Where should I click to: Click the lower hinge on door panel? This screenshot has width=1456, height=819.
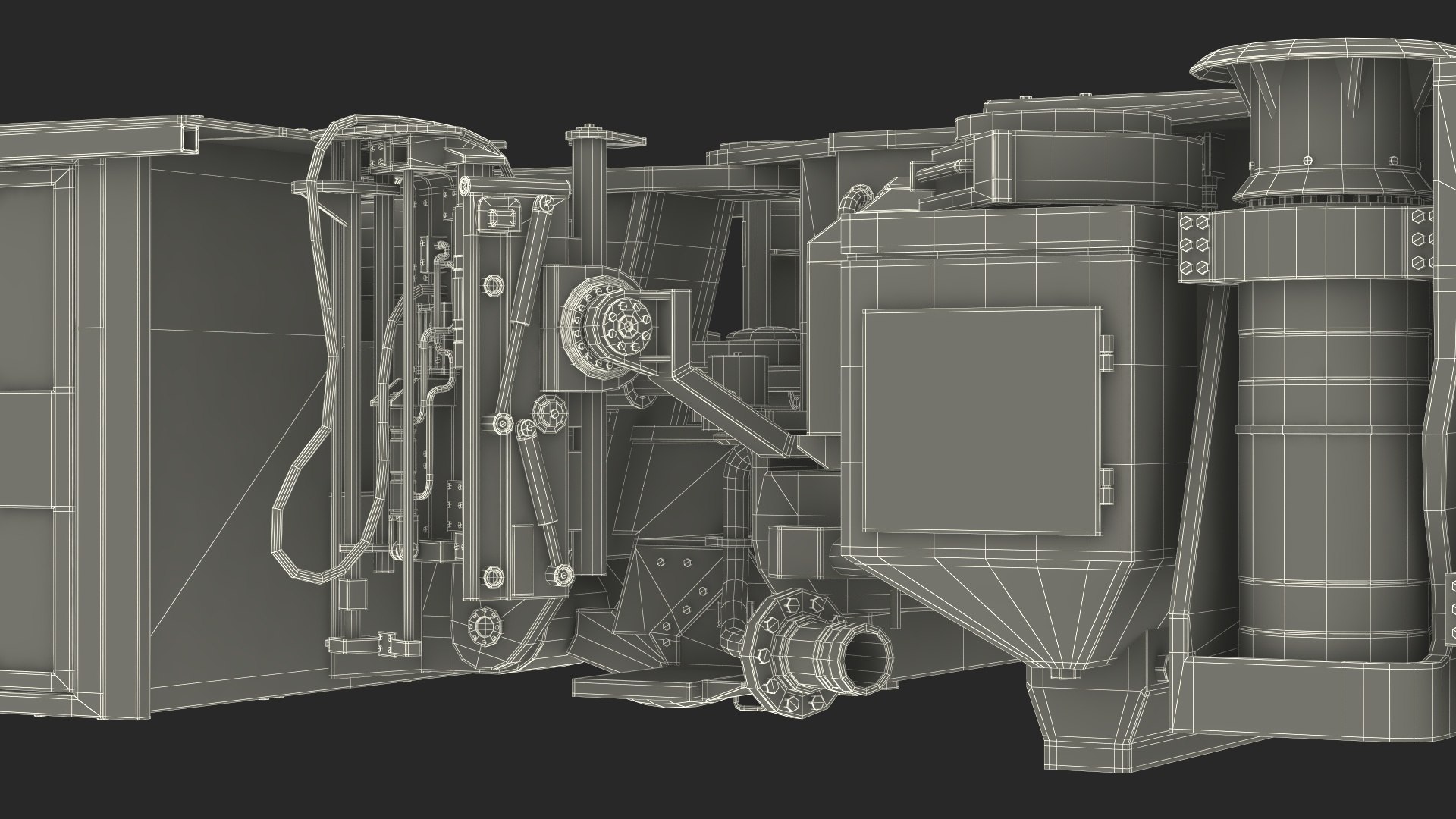[x=1106, y=485]
